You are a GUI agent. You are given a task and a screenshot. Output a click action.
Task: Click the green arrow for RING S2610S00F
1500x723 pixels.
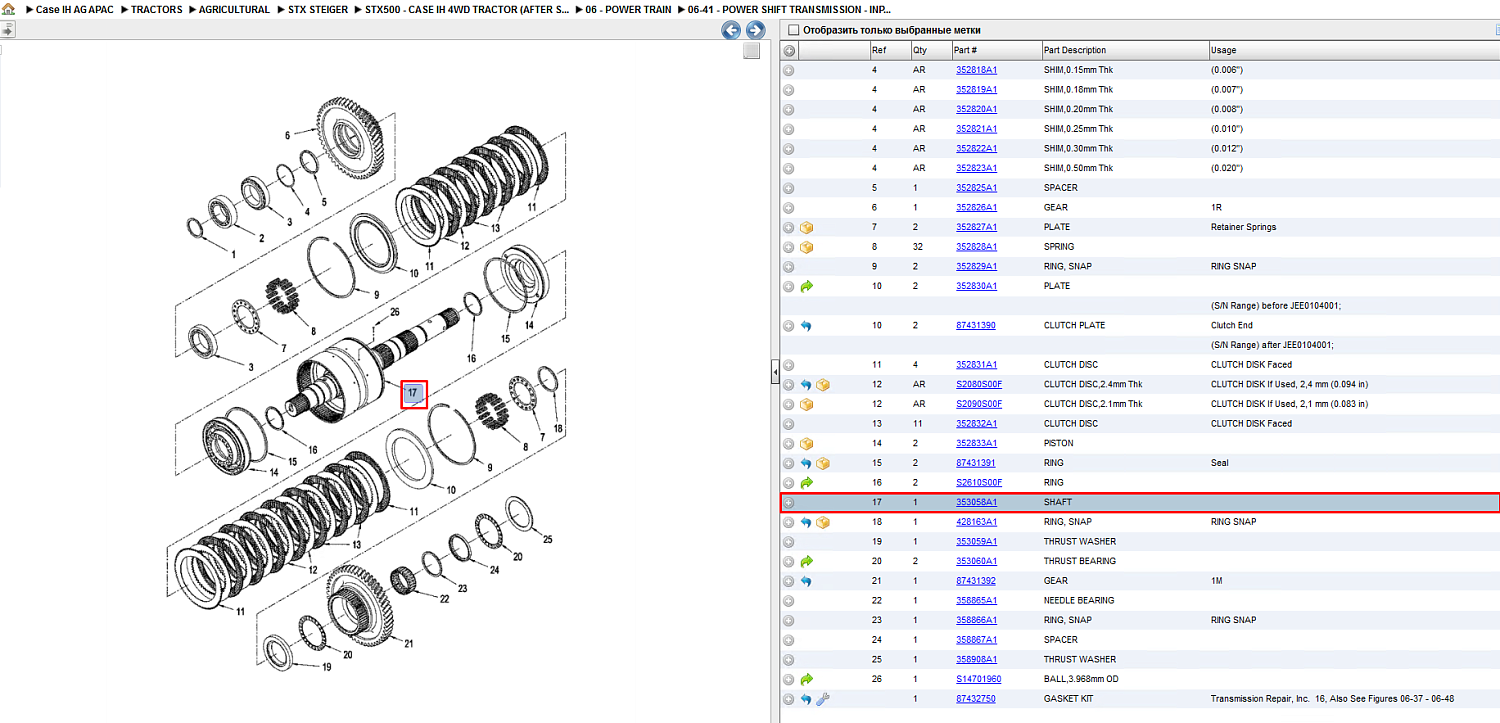pos(807,482)
